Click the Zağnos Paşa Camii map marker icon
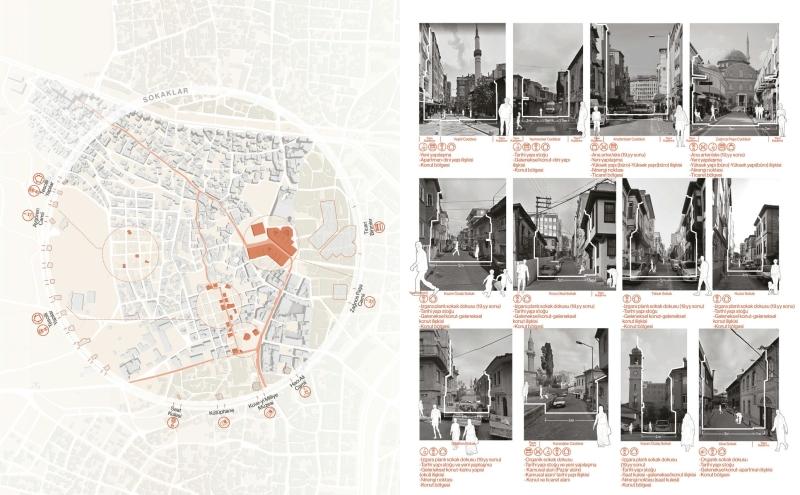Viewport: 800px width, 495px height. point(368,301)
